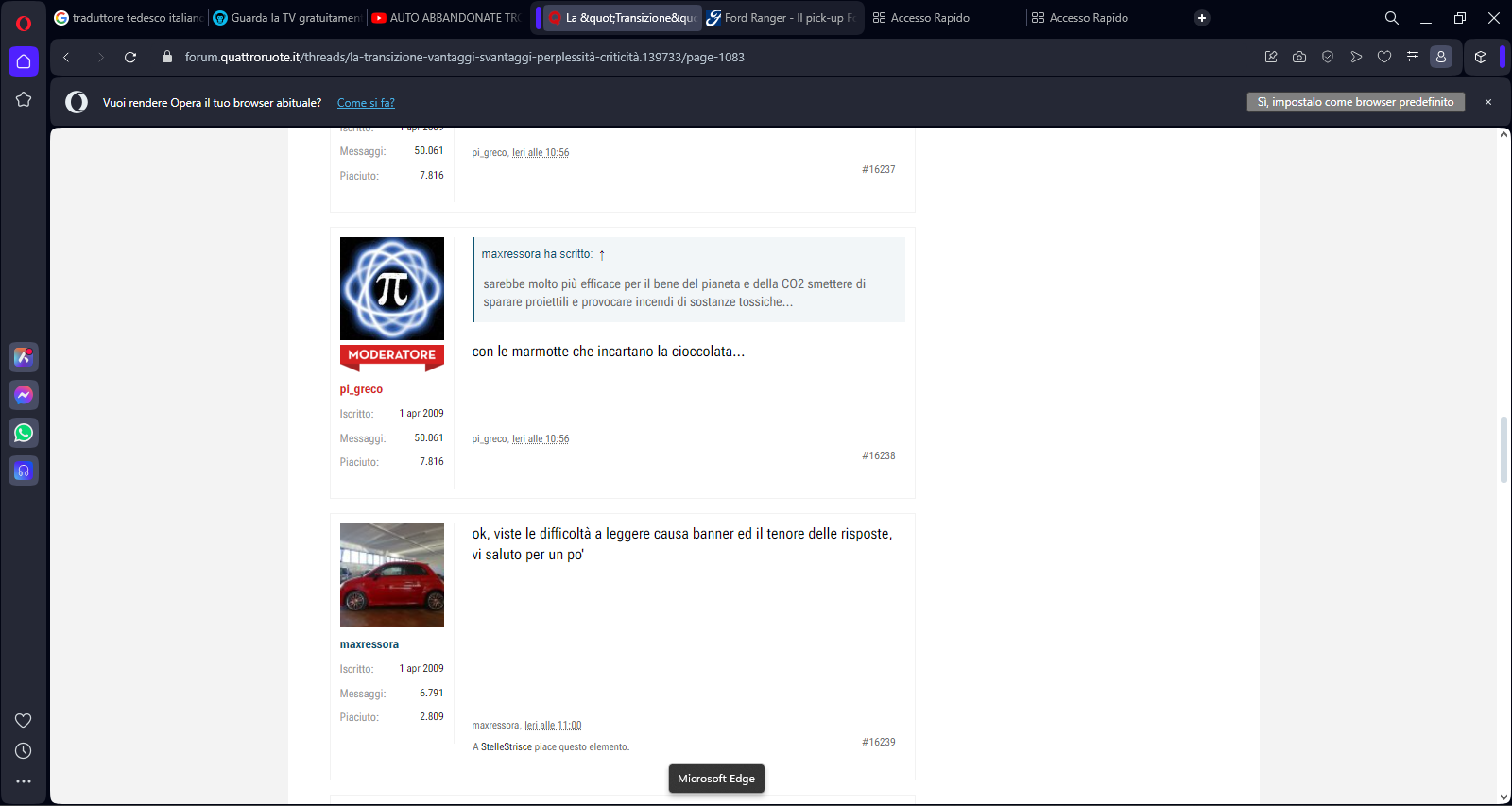Reload the current forum page
The image size is (1512, 806).
click(130, 57)
